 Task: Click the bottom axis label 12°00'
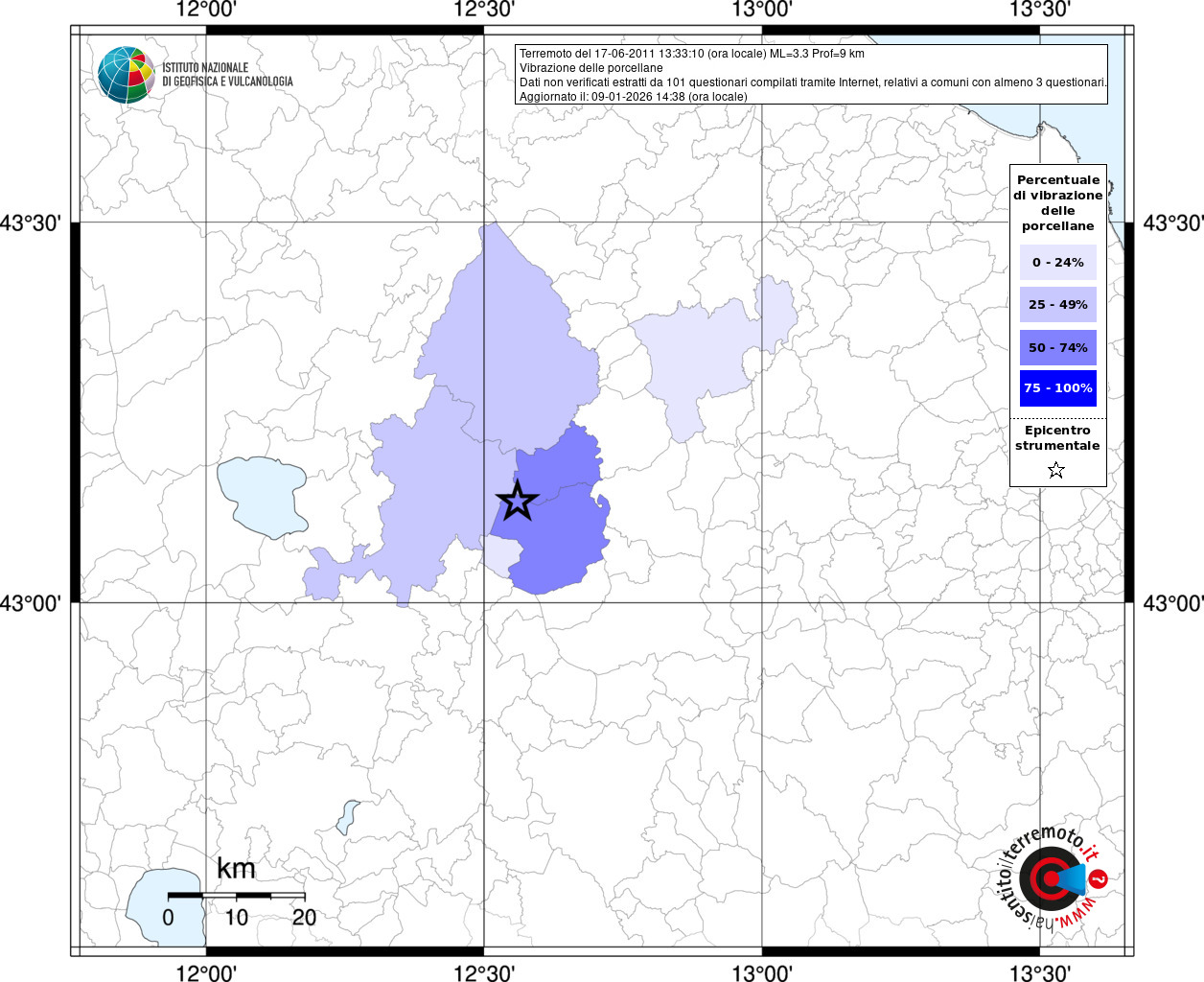(x=207, y=972)
